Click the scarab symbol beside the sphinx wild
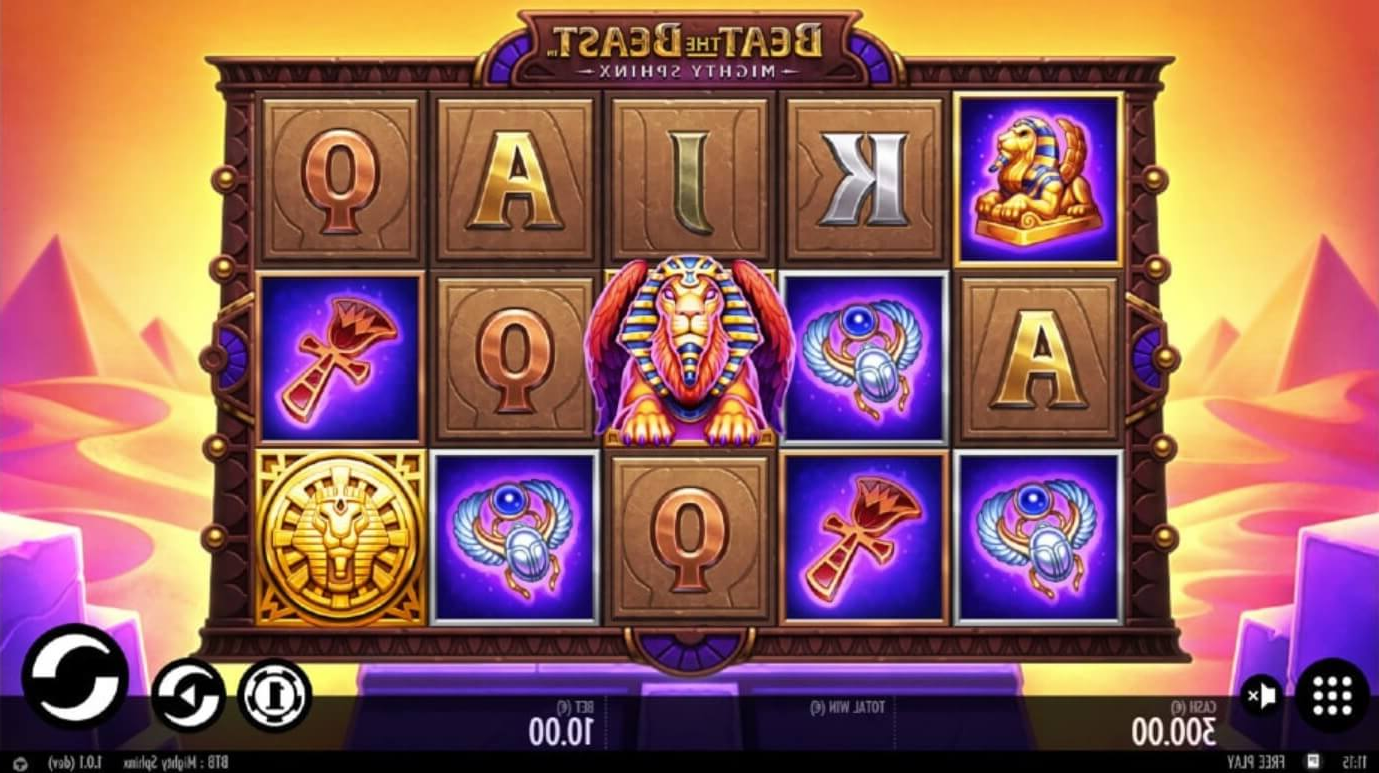The width and height of the screenshot is (1379, 773). tap(864, 357)
